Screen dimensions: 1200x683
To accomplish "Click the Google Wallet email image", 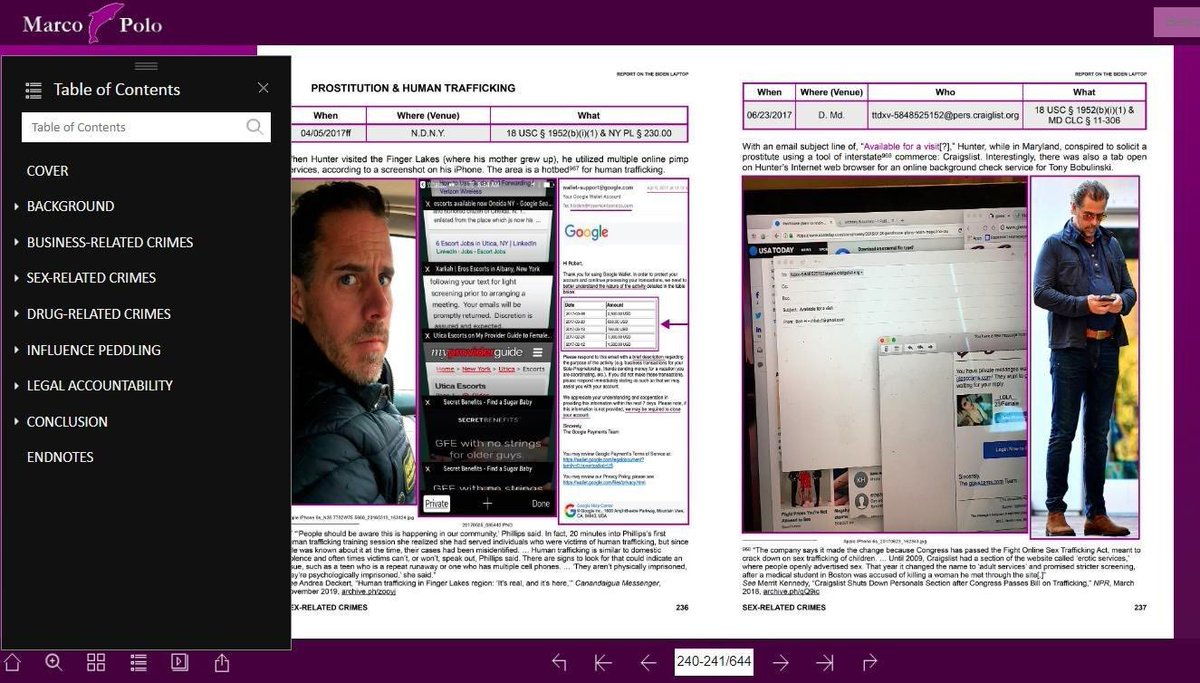I will point(624,352).
